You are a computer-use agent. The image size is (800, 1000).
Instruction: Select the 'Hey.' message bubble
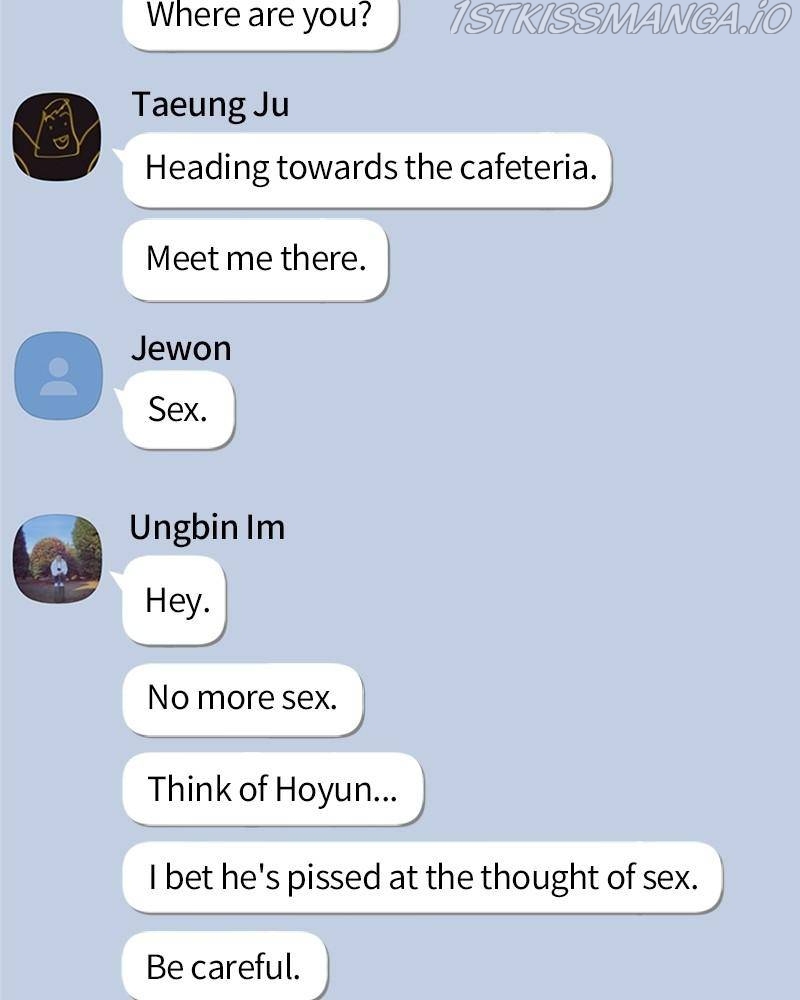[174, 600]
